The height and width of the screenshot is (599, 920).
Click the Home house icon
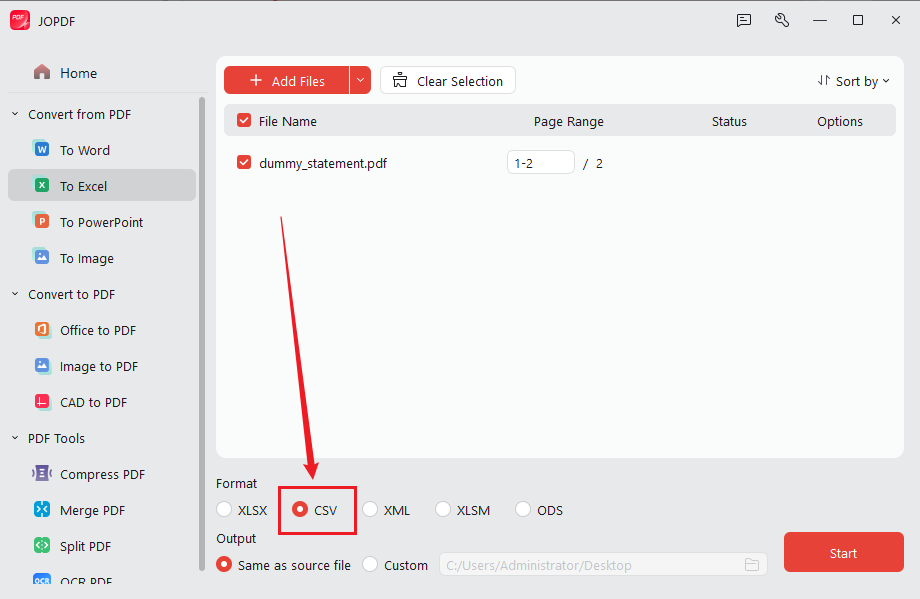42,72
